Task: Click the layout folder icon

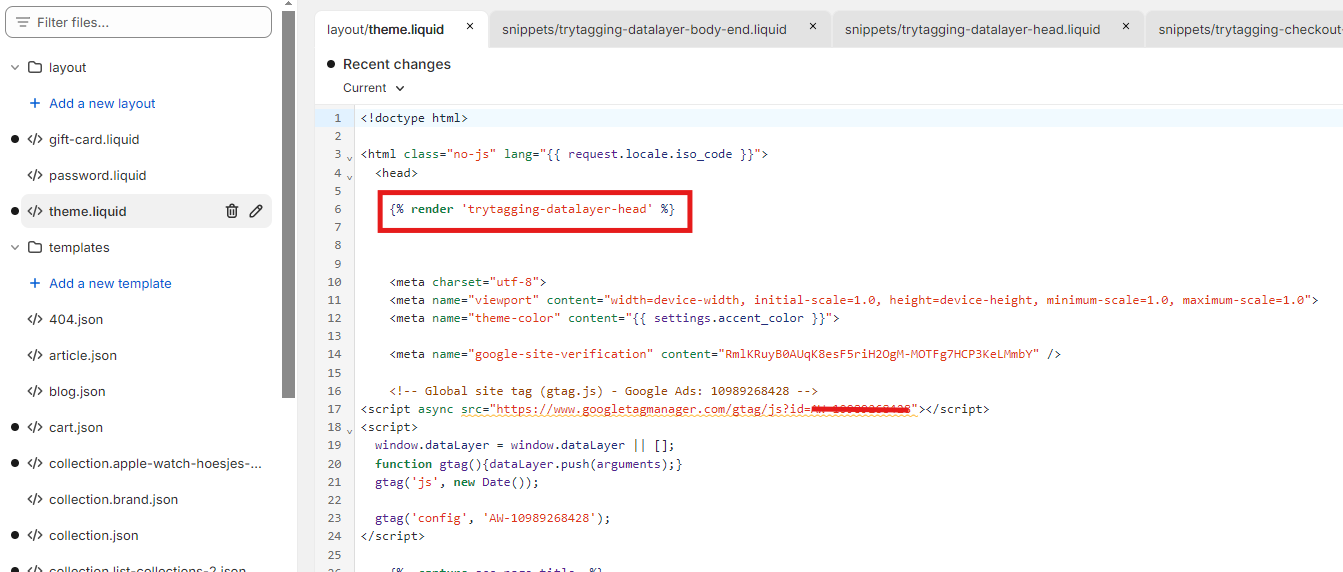Action: tap(35, 67)
